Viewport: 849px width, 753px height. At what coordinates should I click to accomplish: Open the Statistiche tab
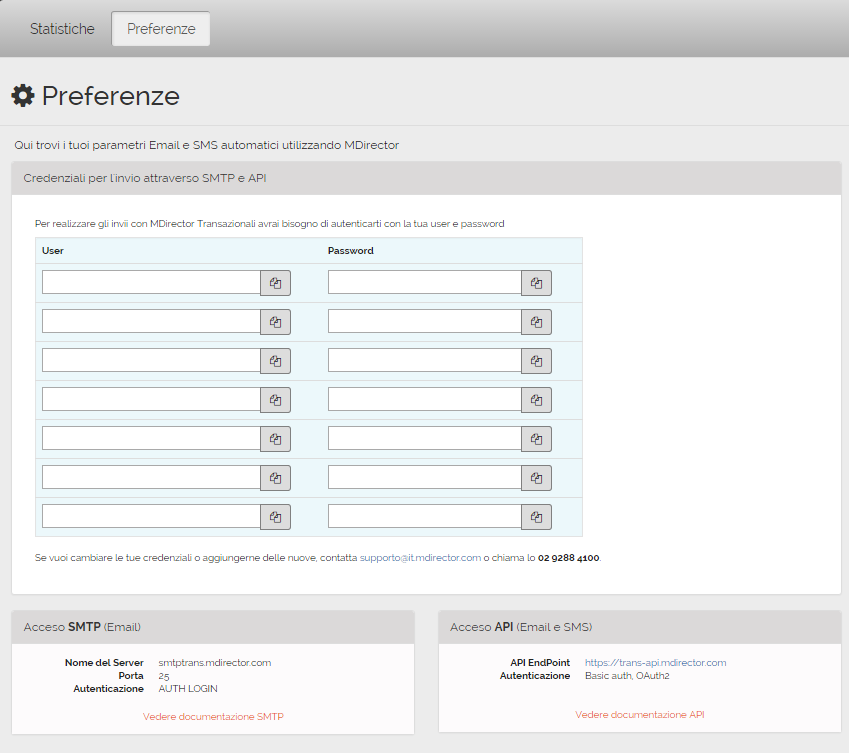point(62,29)
